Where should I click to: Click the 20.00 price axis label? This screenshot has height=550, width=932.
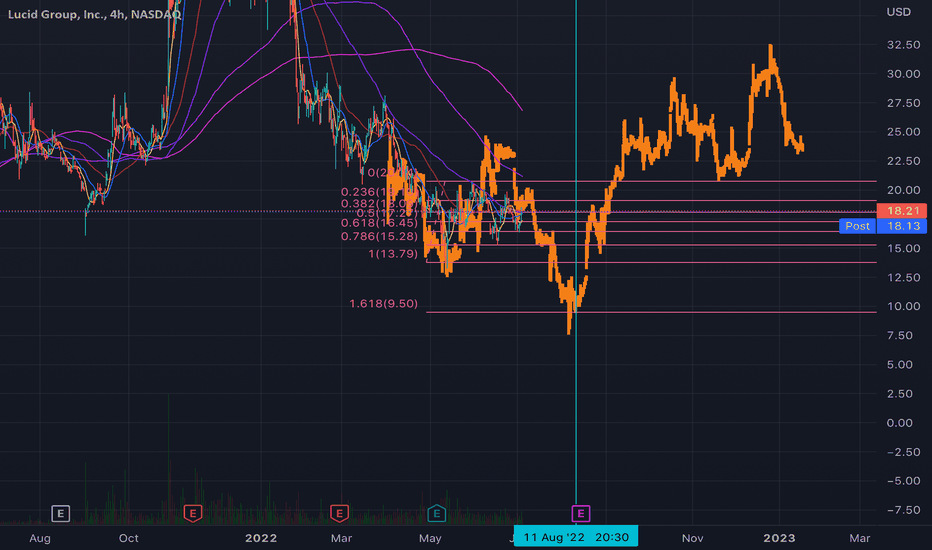click(x=903, y=190)
